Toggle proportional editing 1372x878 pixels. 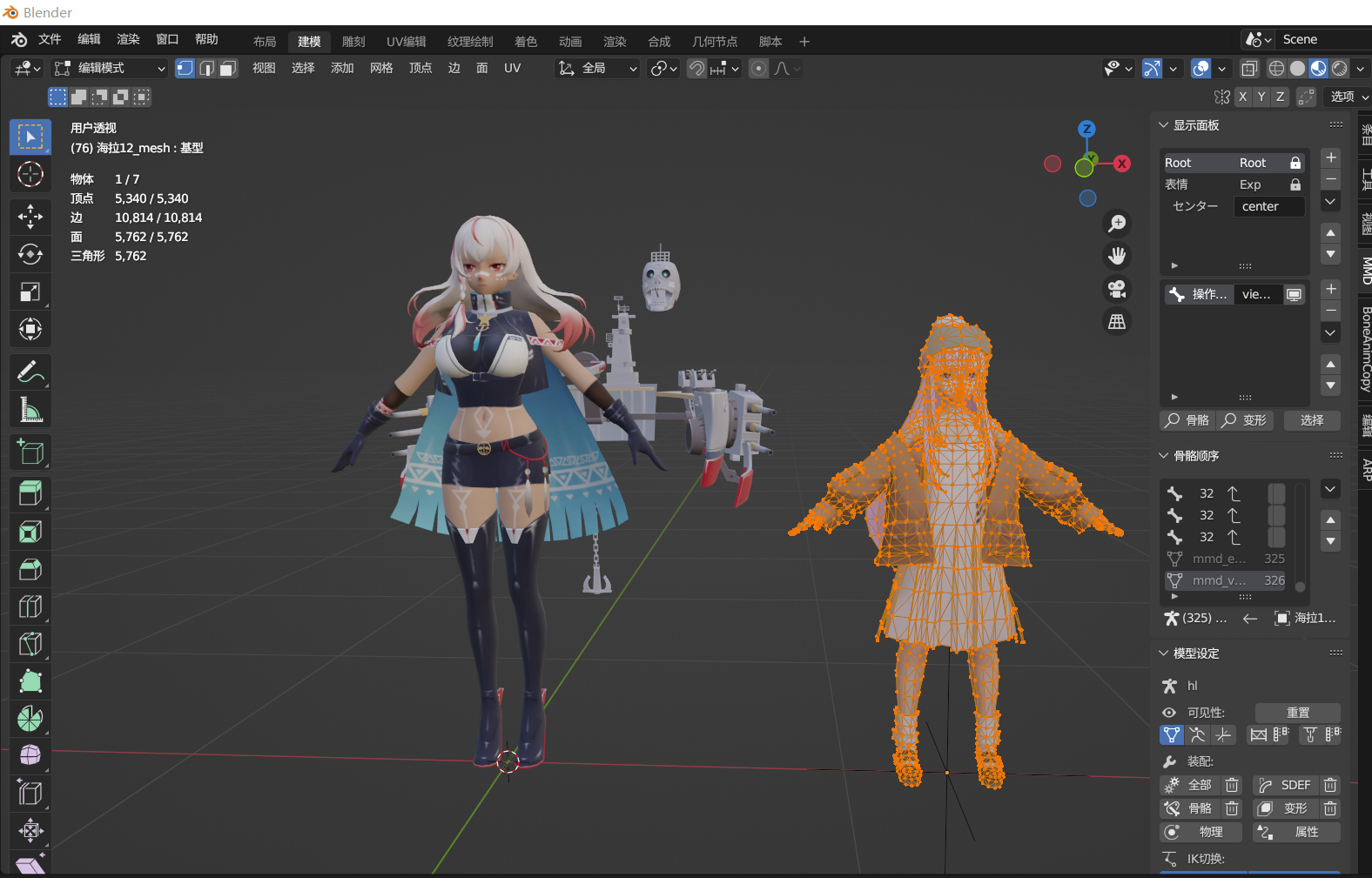pyautogui.click(x=759, y=69)
